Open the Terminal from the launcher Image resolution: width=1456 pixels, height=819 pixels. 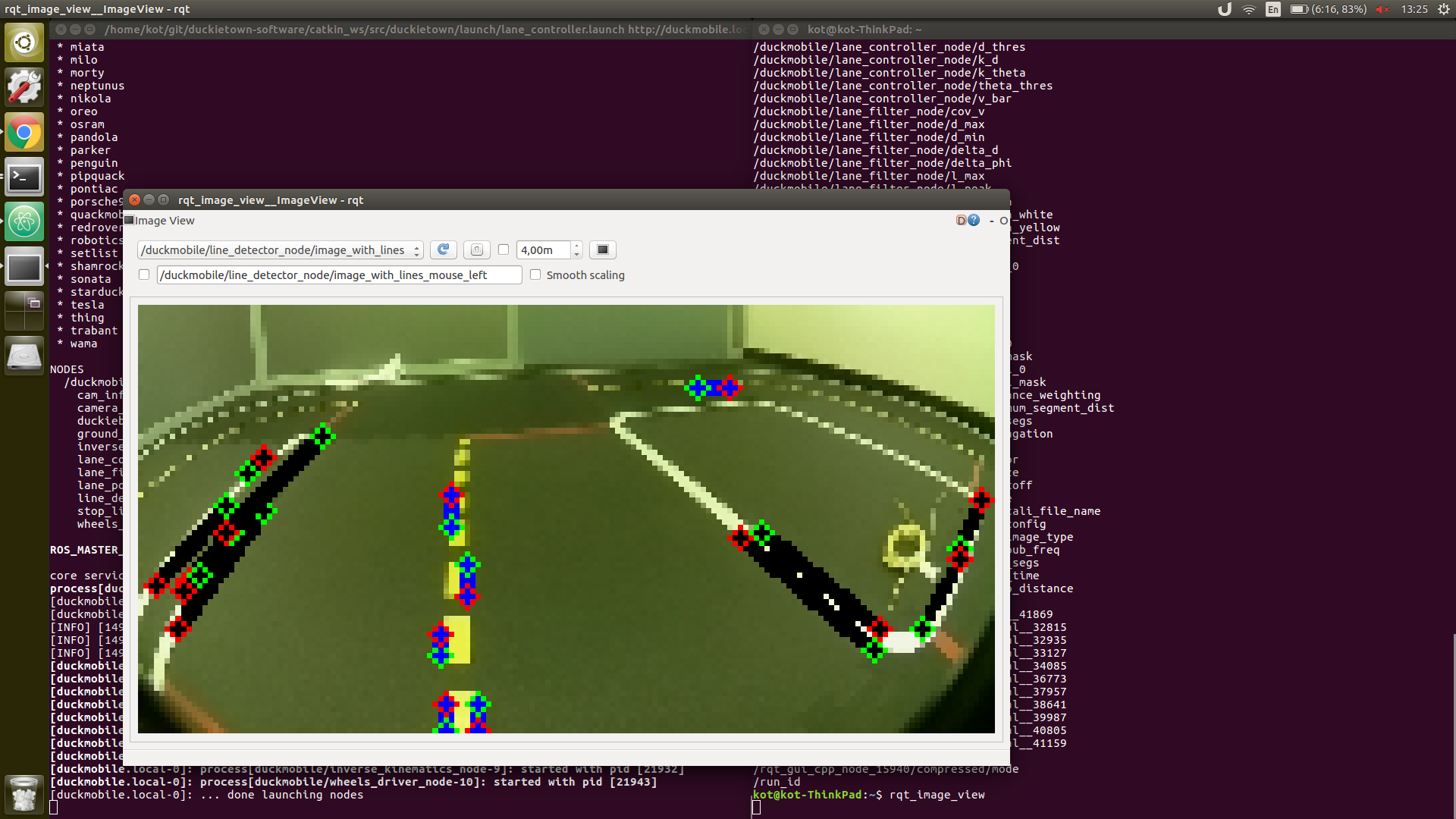[x=24, y=178]
